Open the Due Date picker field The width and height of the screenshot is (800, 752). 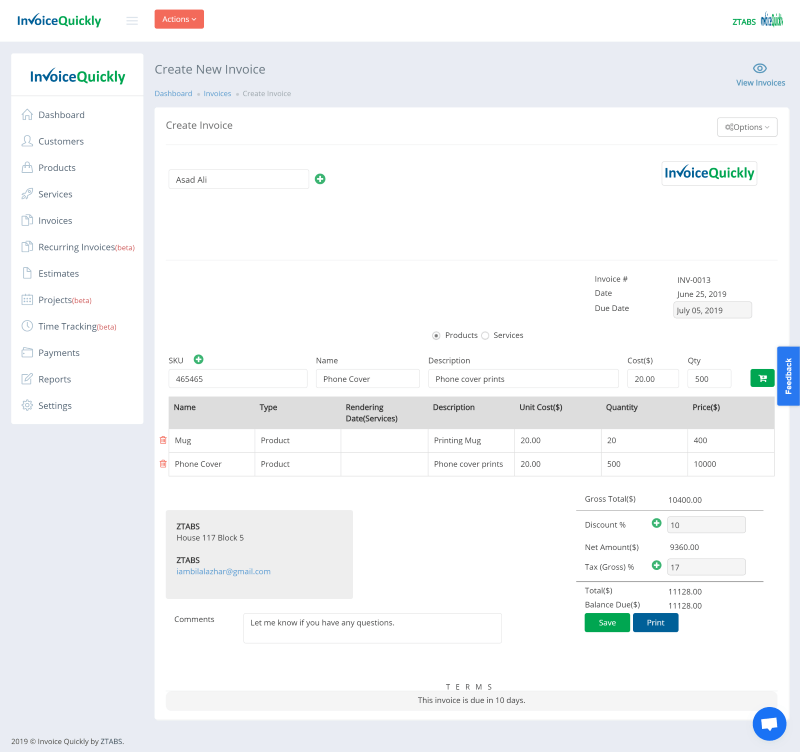712,310
